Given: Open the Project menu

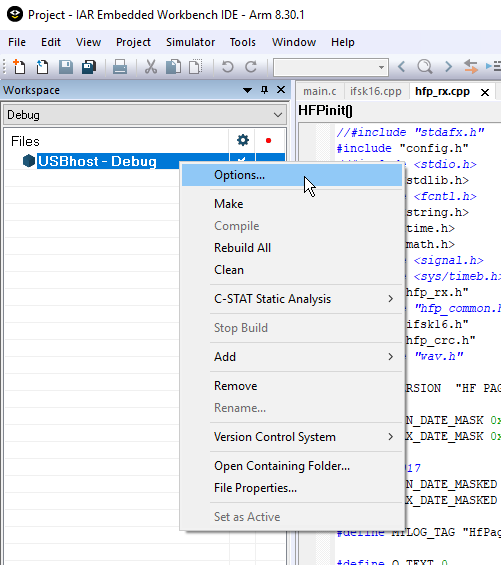Looking at the screenshot, I should 133,42.
